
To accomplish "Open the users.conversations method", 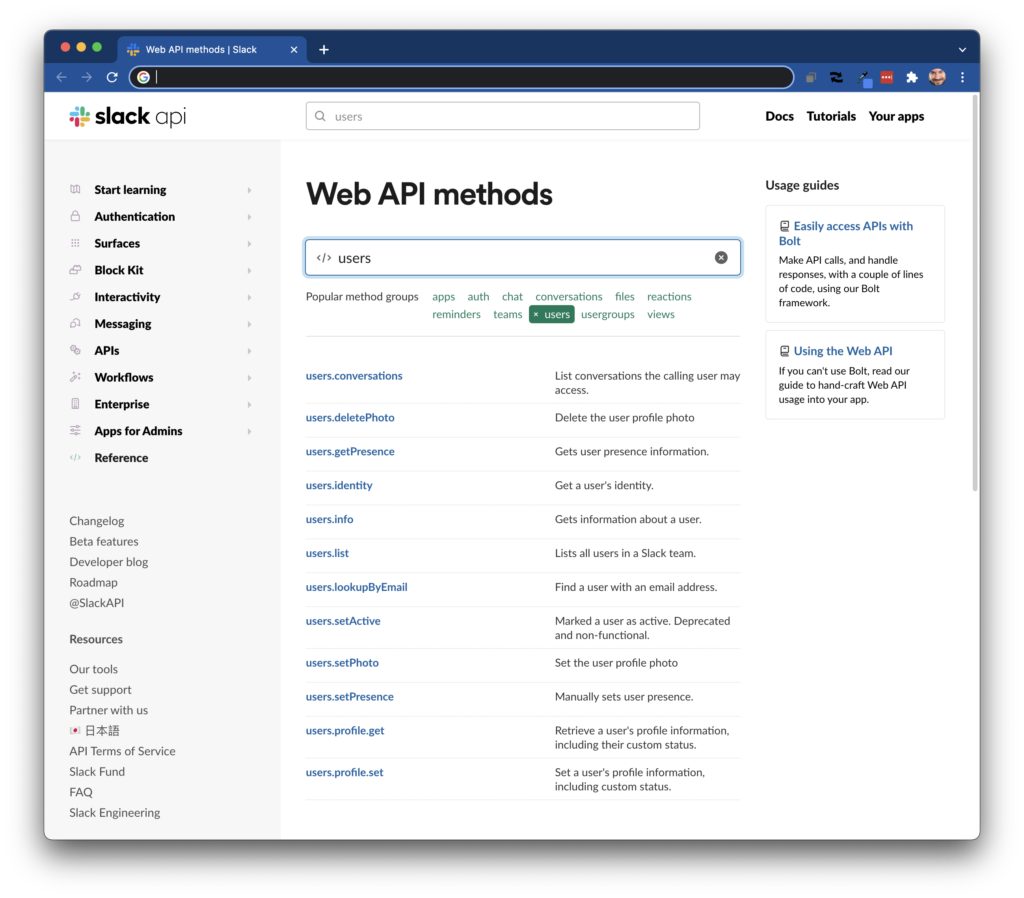I will click(354, 376).
